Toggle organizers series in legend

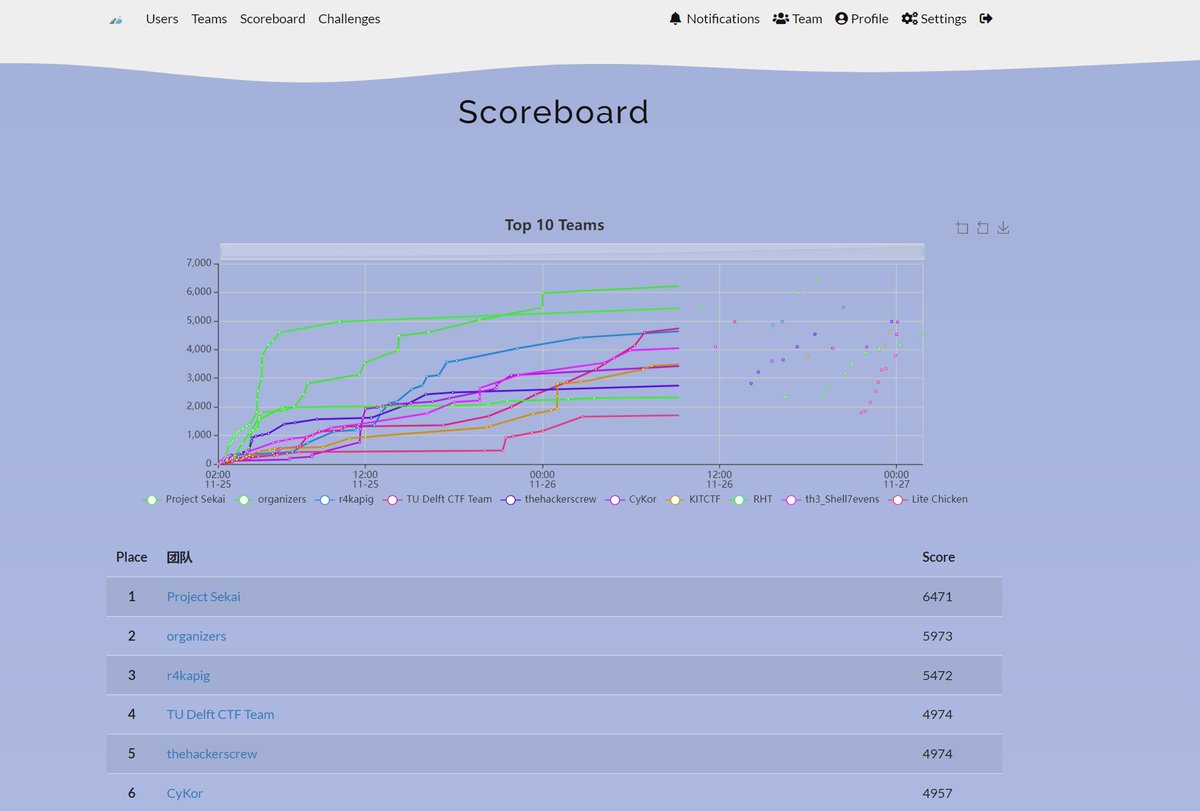coord(271,499)
